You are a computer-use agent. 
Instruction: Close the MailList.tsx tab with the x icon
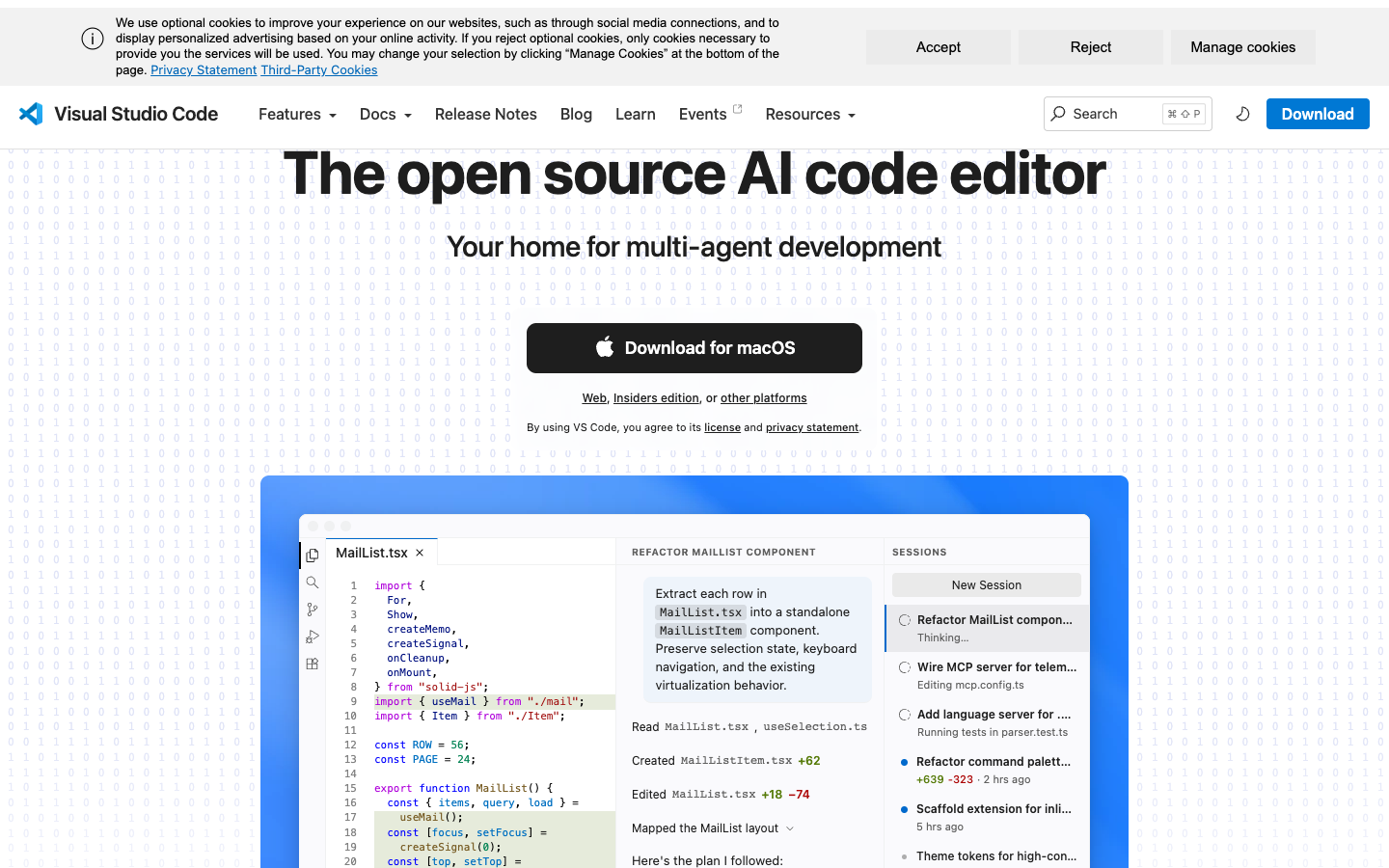tap(420, 553)
